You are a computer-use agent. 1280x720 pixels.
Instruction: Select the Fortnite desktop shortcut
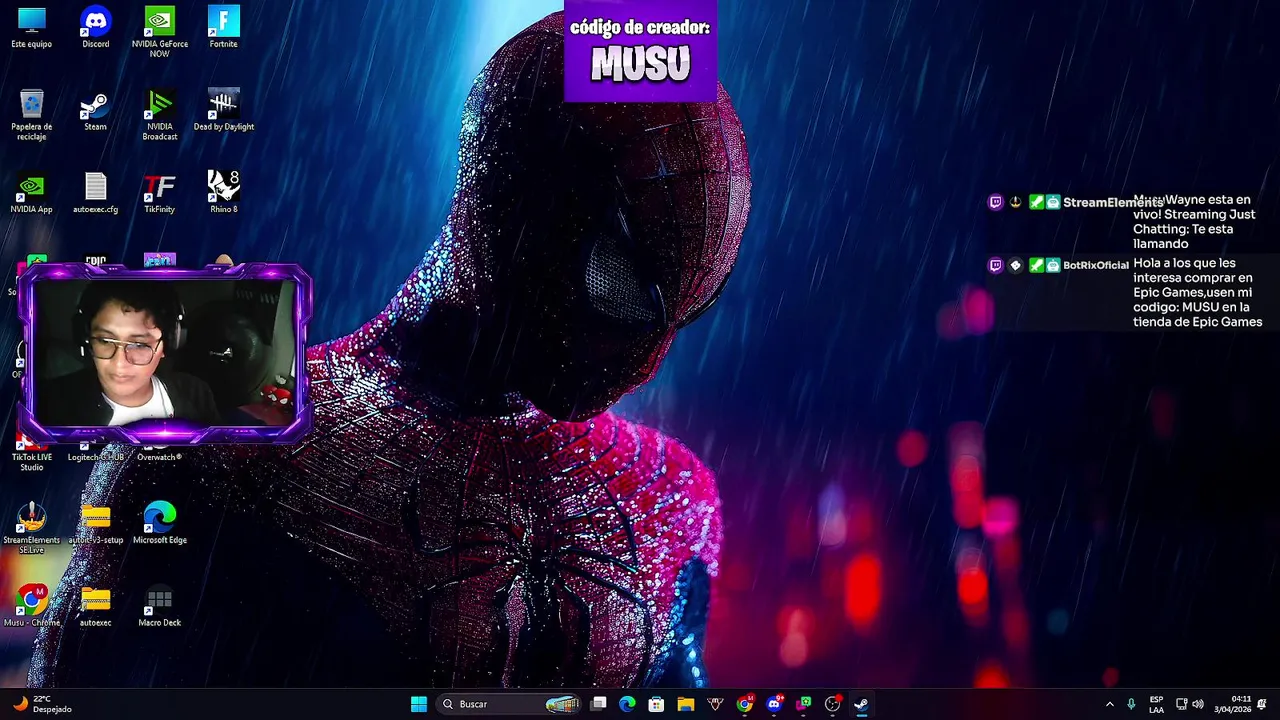pyautogui.click(x=223, y=27)
